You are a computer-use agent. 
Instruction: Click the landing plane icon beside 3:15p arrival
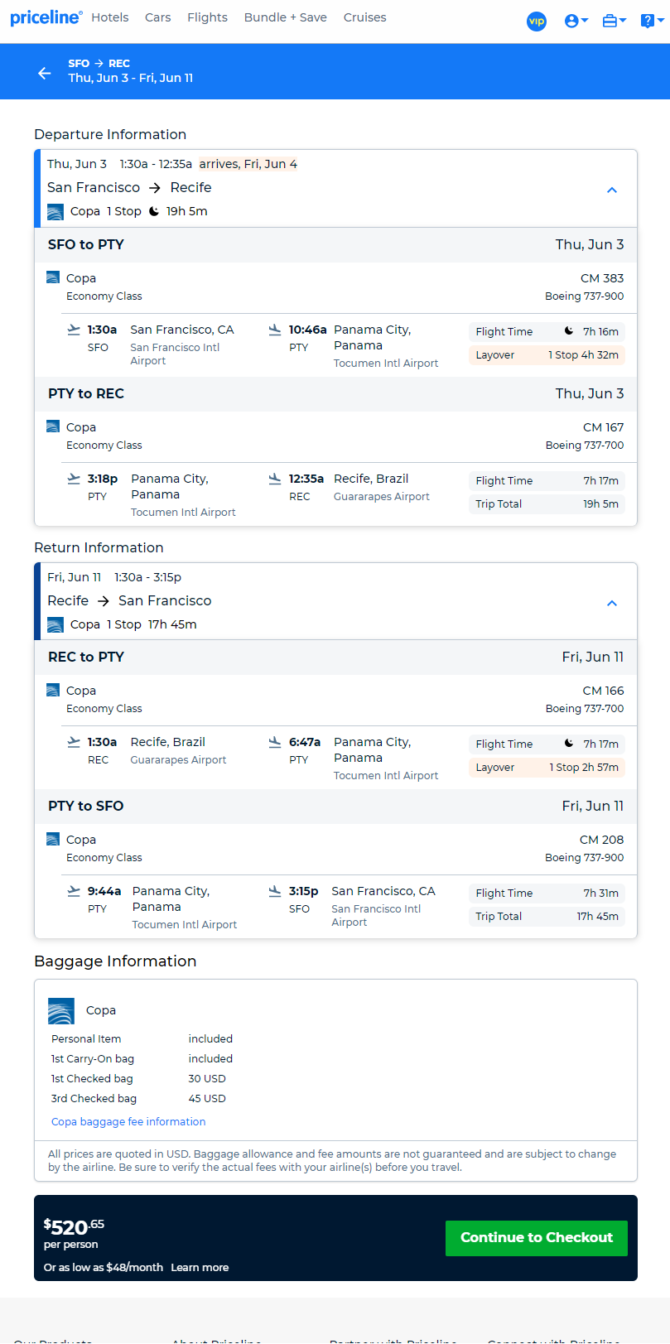point(275,891)
